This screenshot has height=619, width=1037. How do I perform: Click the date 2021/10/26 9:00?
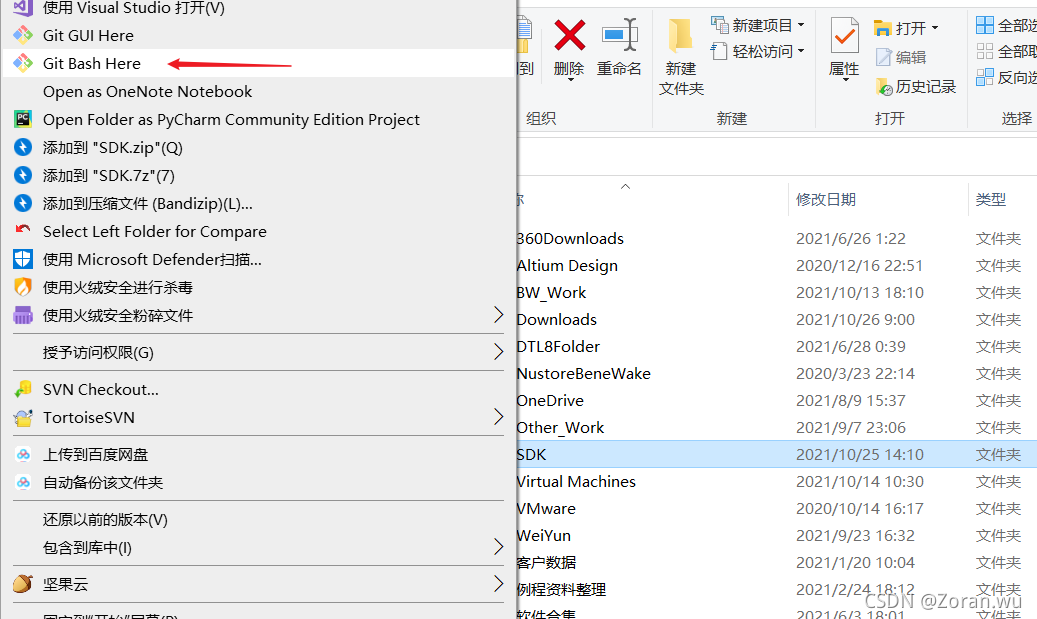pyautogui.click(x=855, y=319)
